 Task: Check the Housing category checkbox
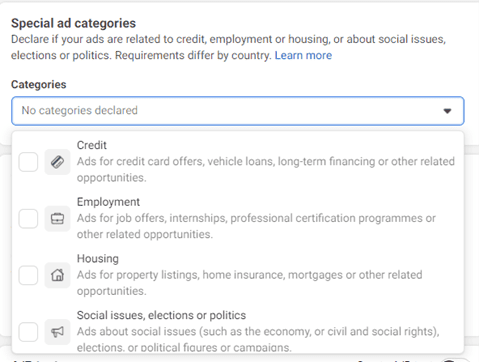(28, 275)
